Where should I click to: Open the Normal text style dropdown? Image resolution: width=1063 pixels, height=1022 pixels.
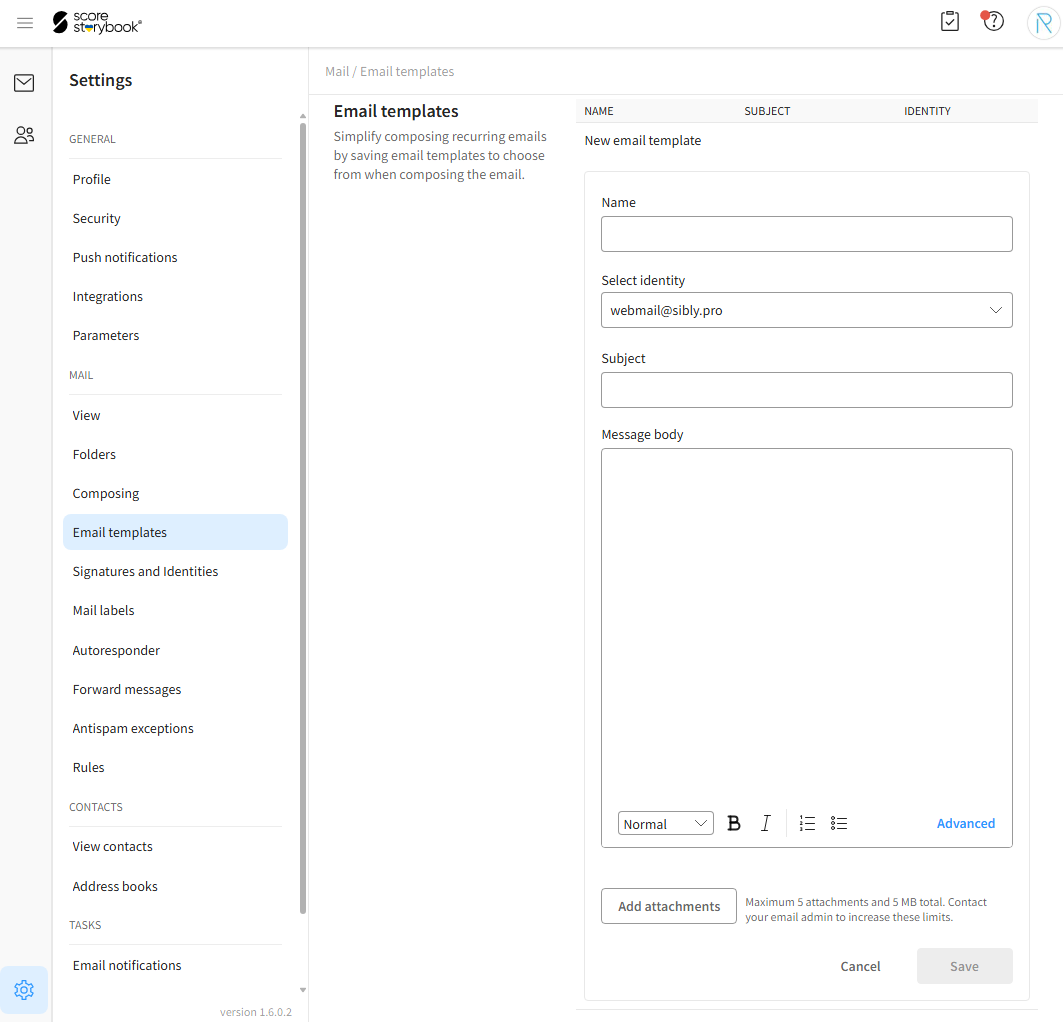[665, 823]
